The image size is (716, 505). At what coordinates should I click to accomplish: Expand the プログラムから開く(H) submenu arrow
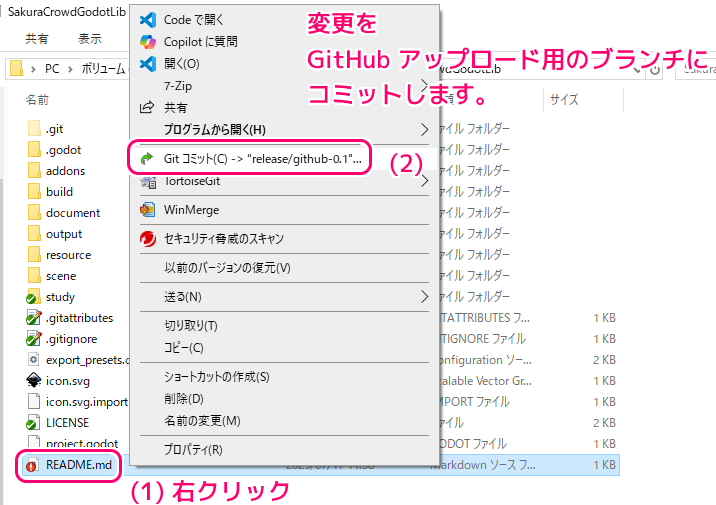[424, 129]
